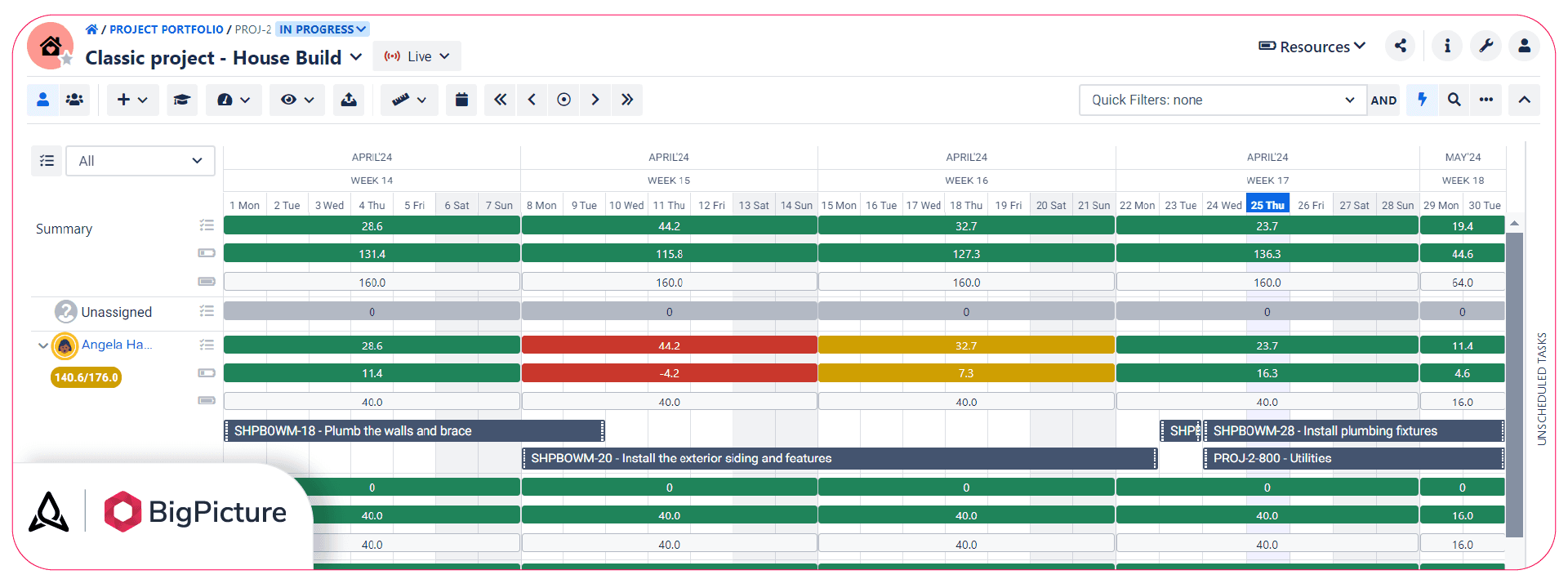Click the info icon button
The image size is (1568, 588).
(1447, 46)
